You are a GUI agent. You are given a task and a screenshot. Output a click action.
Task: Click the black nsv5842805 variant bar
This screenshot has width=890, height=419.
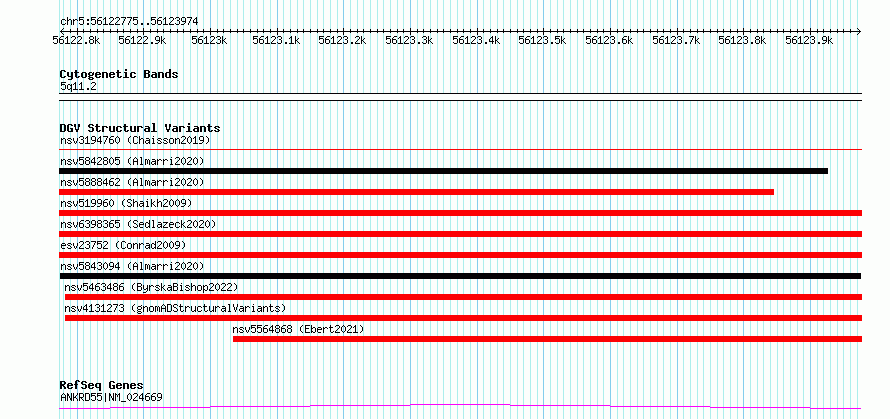(443, 171)
